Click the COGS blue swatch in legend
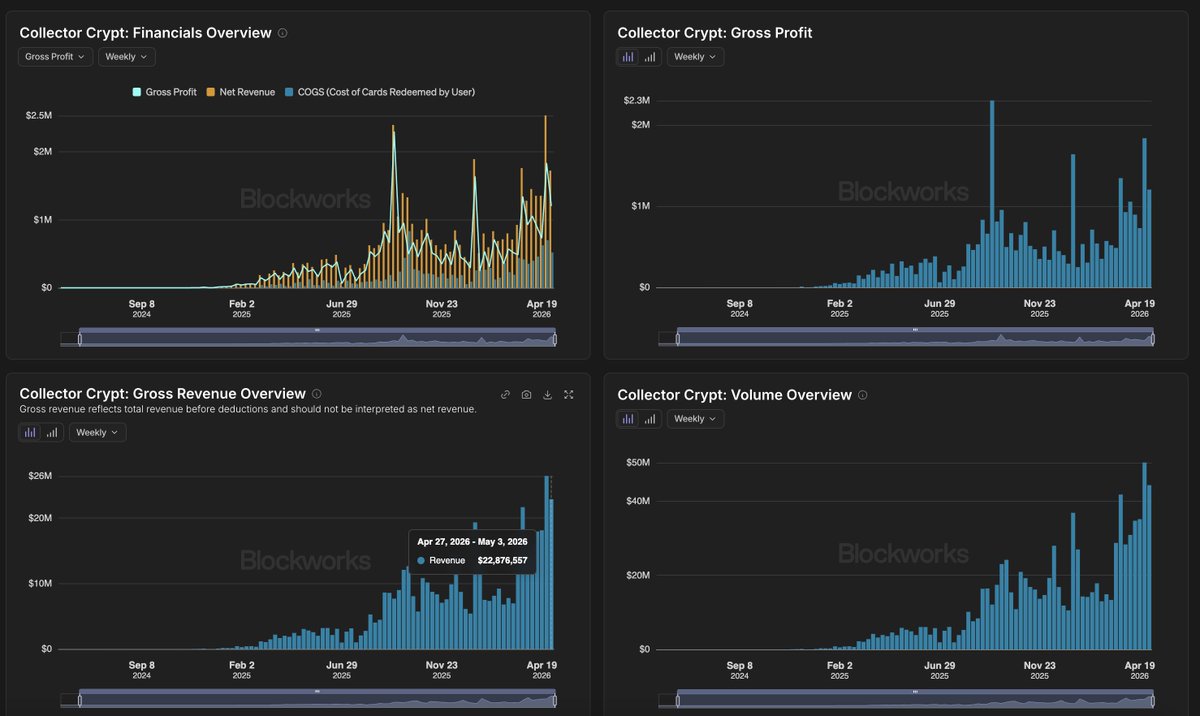The width and height of the screenshot is (1200, 716). (289, 92)
